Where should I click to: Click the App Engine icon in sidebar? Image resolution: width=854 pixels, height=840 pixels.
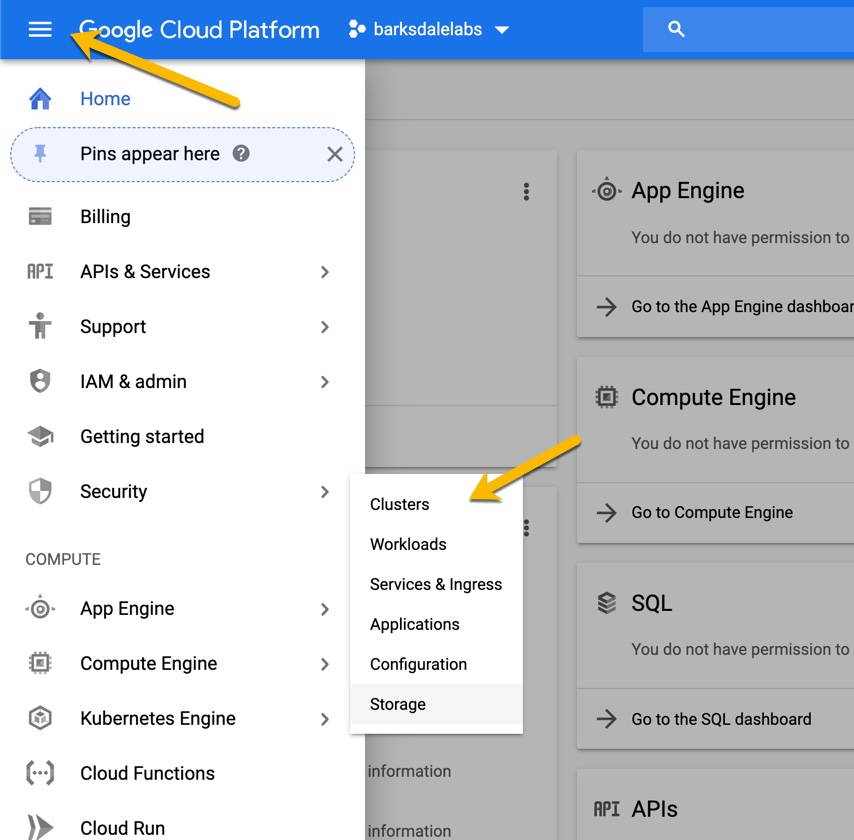[x=40, y=608]
